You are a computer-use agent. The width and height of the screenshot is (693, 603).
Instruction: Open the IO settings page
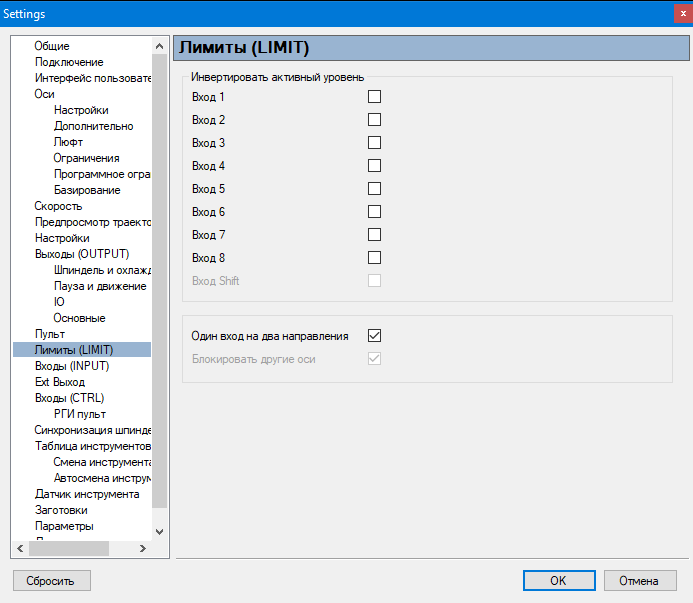[59, 302]
